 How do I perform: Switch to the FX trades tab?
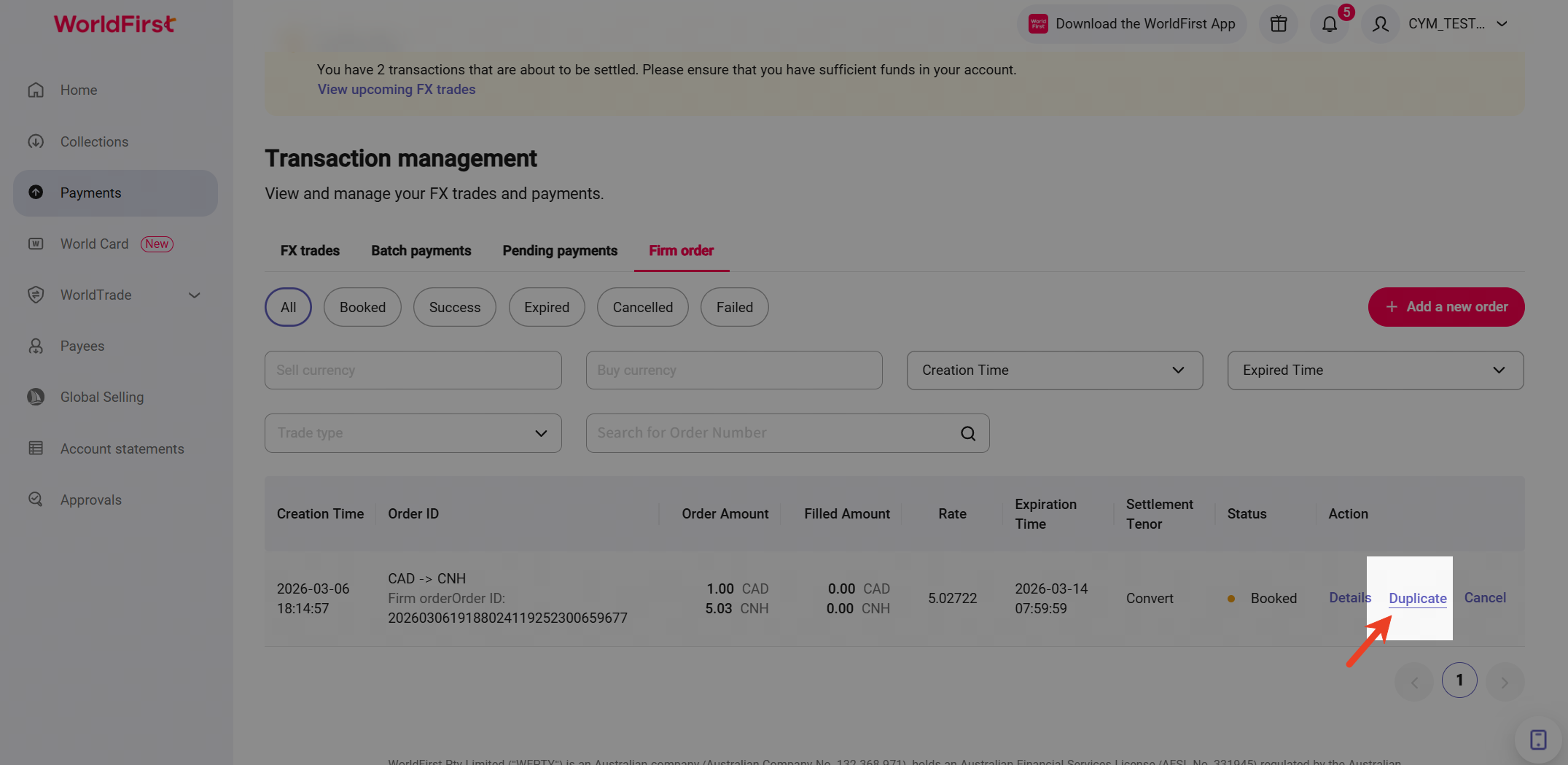[310, 250]
